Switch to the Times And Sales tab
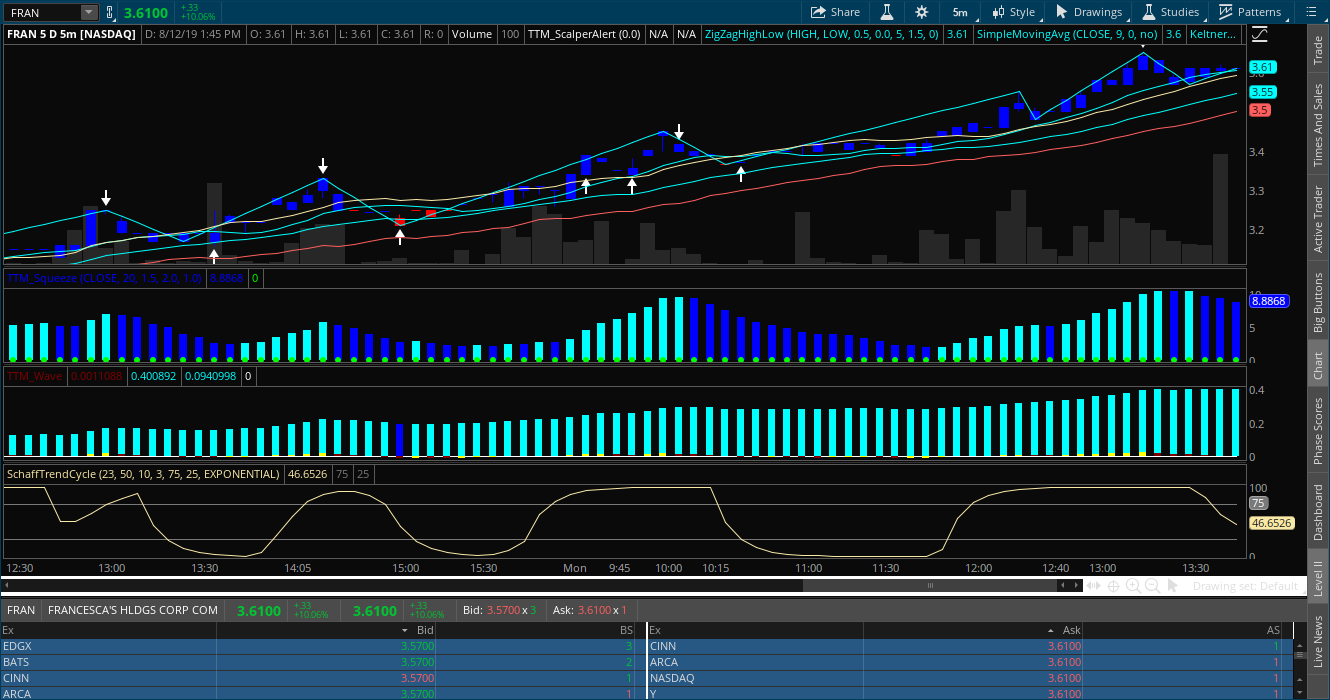 tap(1318, 125)
